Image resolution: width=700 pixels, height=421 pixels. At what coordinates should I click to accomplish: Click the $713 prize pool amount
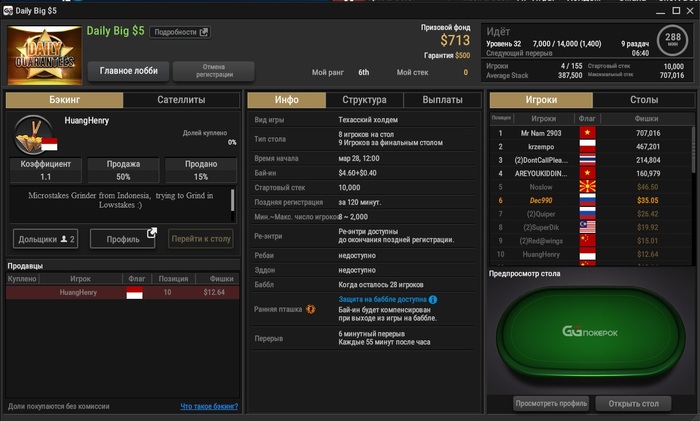(x=455, y=41)
